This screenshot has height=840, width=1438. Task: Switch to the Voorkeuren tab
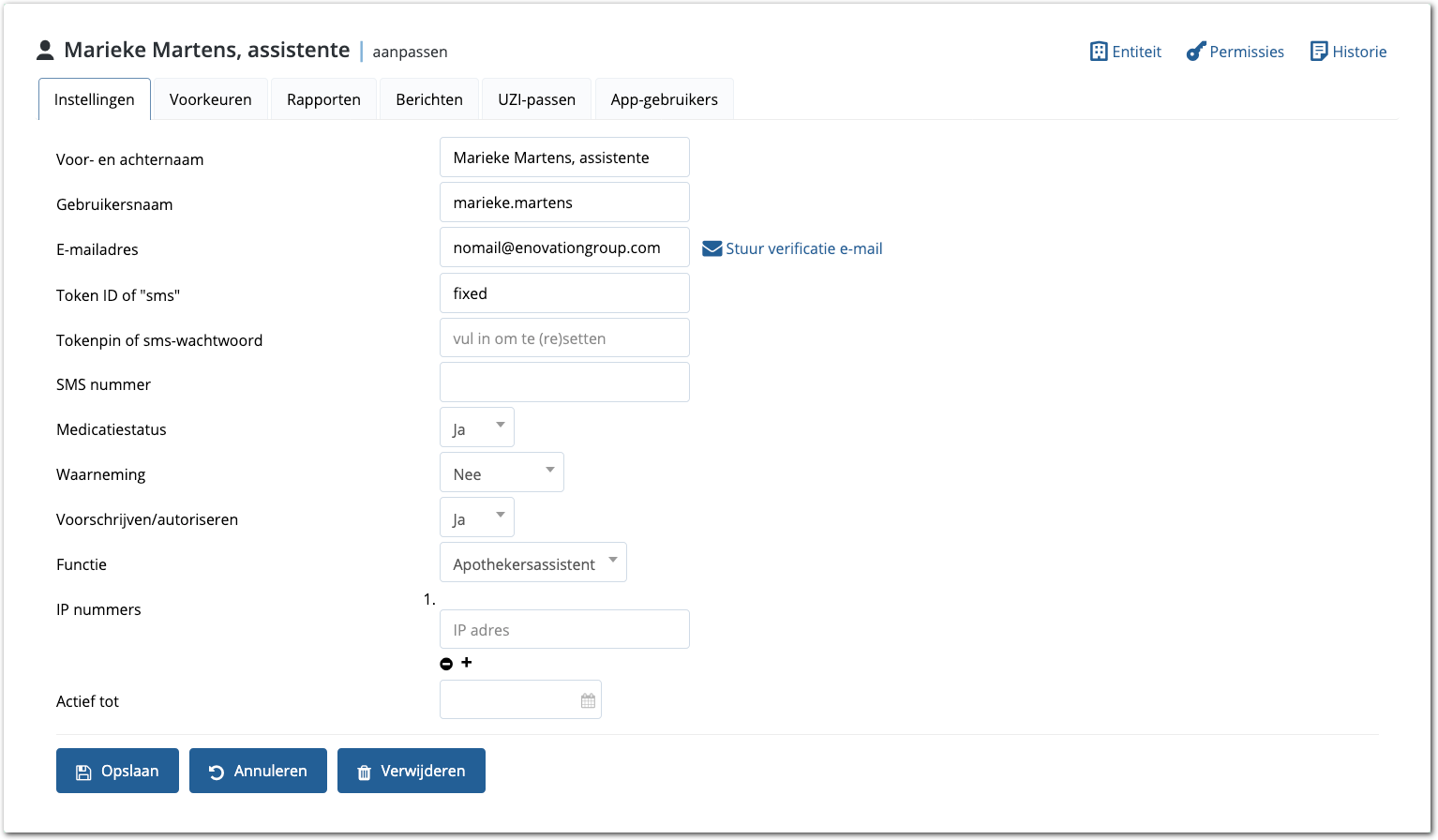(211, 99)
